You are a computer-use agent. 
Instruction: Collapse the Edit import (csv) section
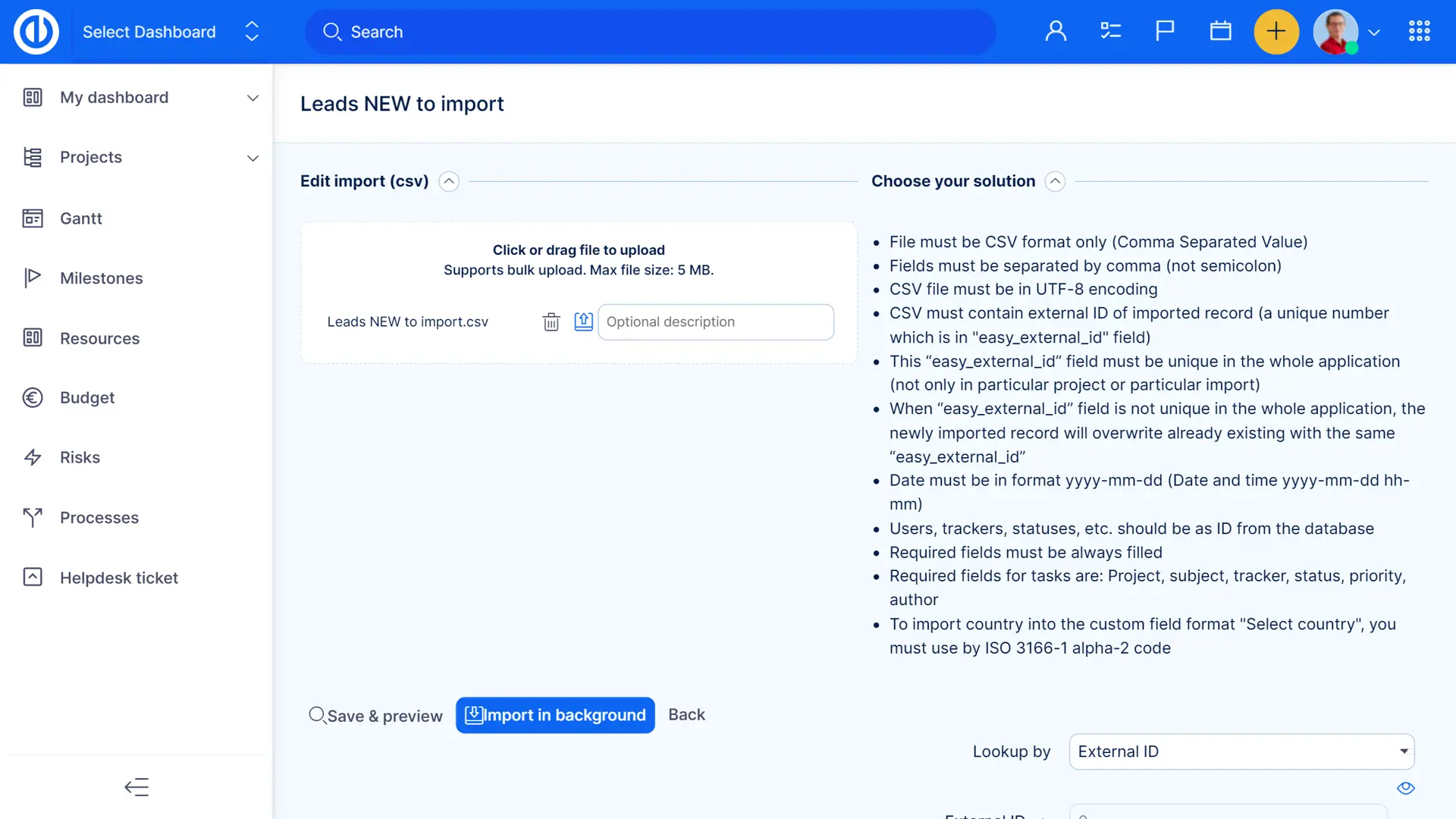click(x=449, y=181)
